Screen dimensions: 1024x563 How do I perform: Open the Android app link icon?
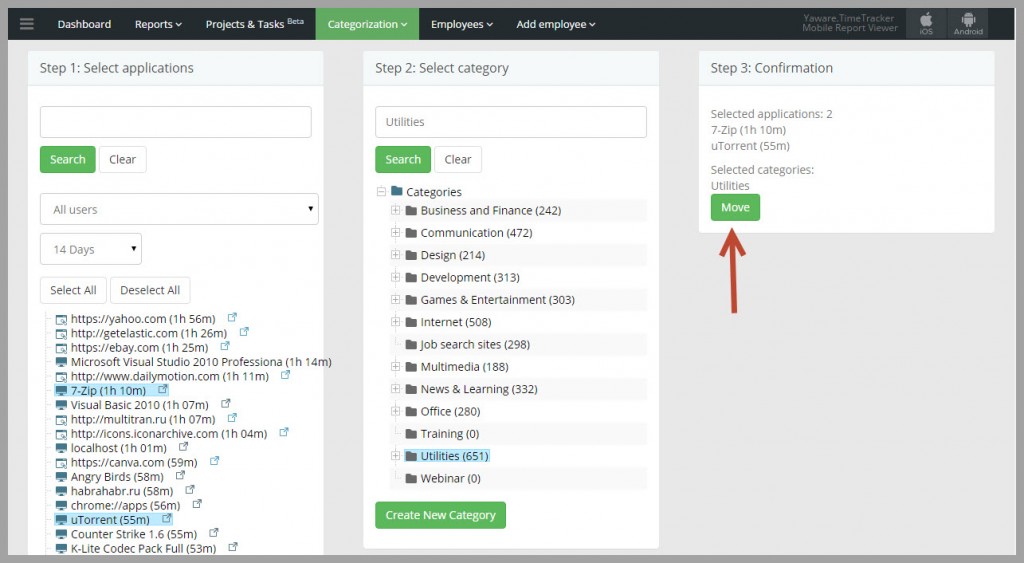point(968,24)
